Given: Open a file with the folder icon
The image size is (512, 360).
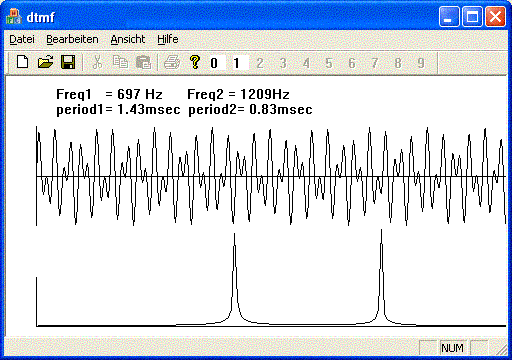Looking at the screenshot, I should 45,62.
